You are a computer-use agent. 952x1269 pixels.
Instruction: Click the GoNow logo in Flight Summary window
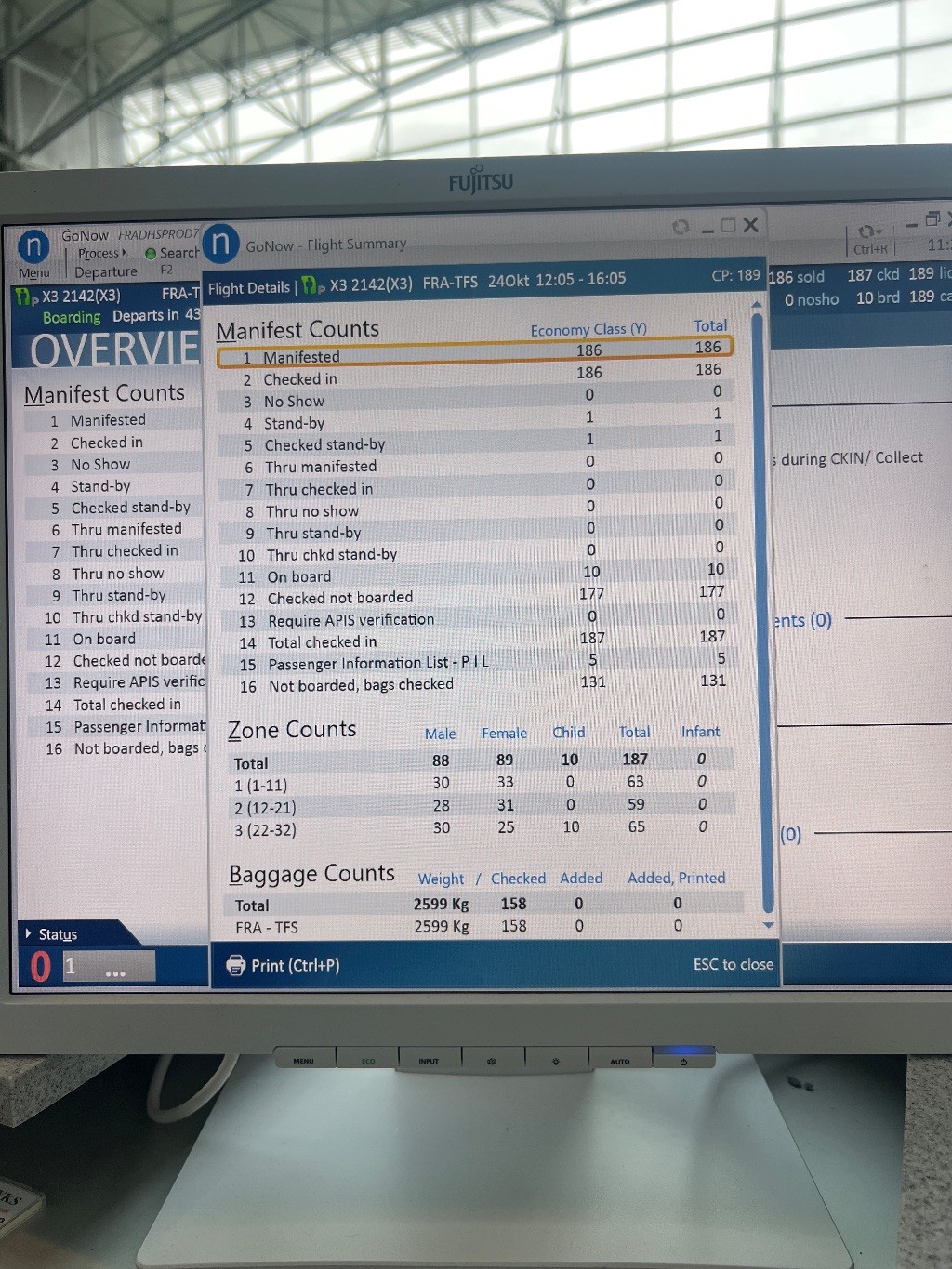[220, 243]
